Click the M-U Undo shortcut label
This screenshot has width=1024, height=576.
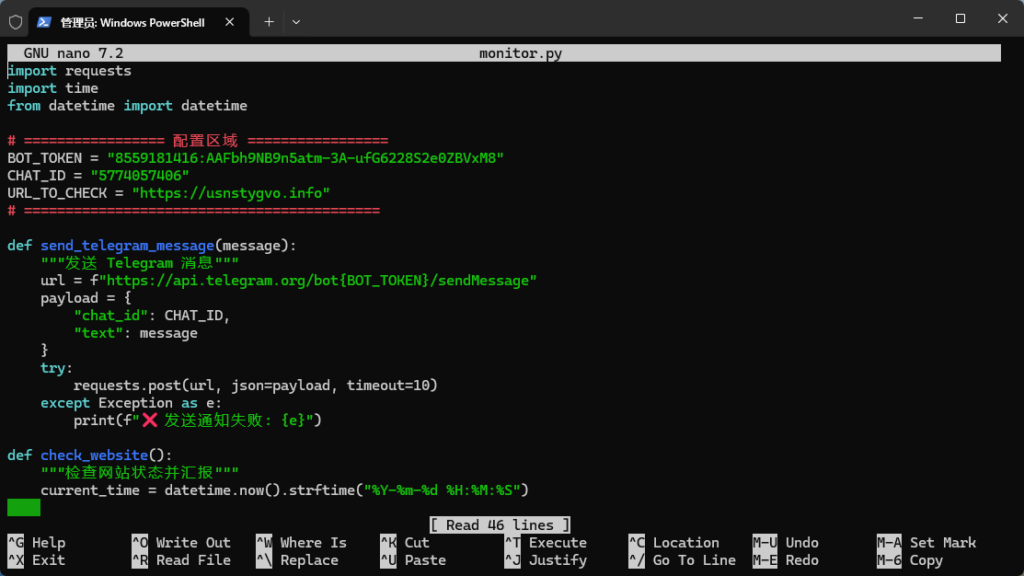[x=785, y=543]
